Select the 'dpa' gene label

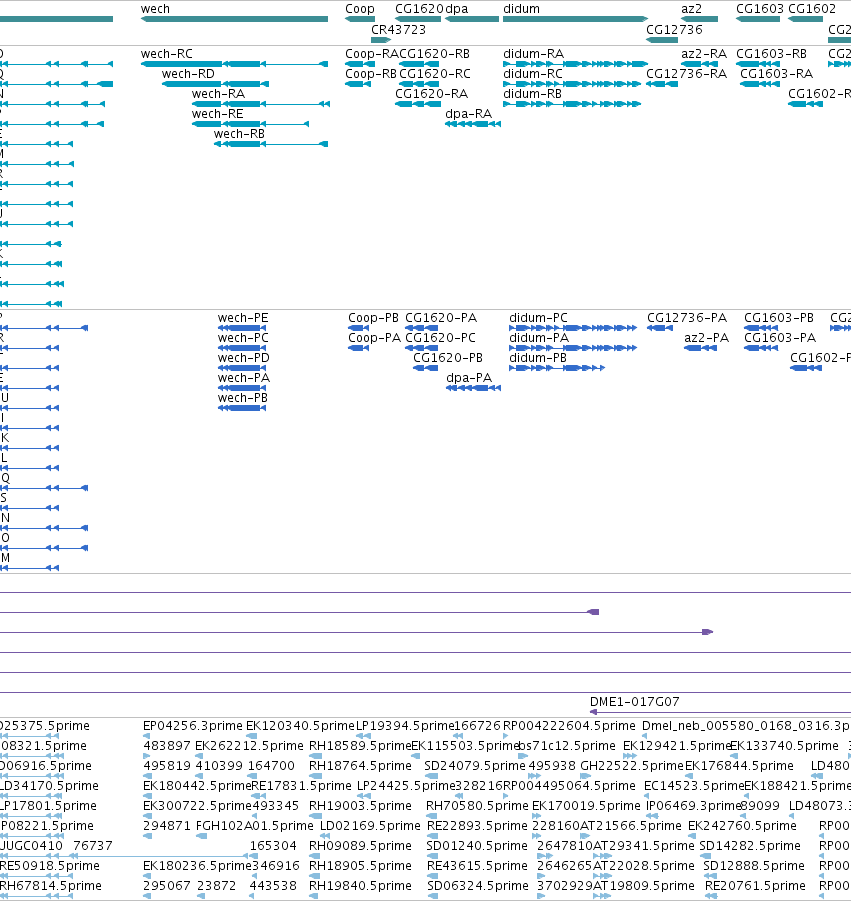457,9
